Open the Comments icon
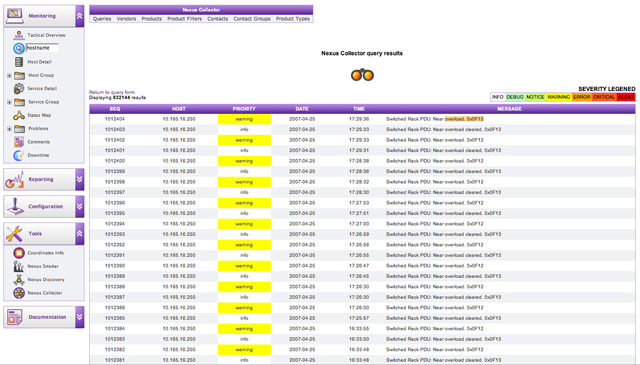This screenshot has width=640, height=365. [19, 142]
